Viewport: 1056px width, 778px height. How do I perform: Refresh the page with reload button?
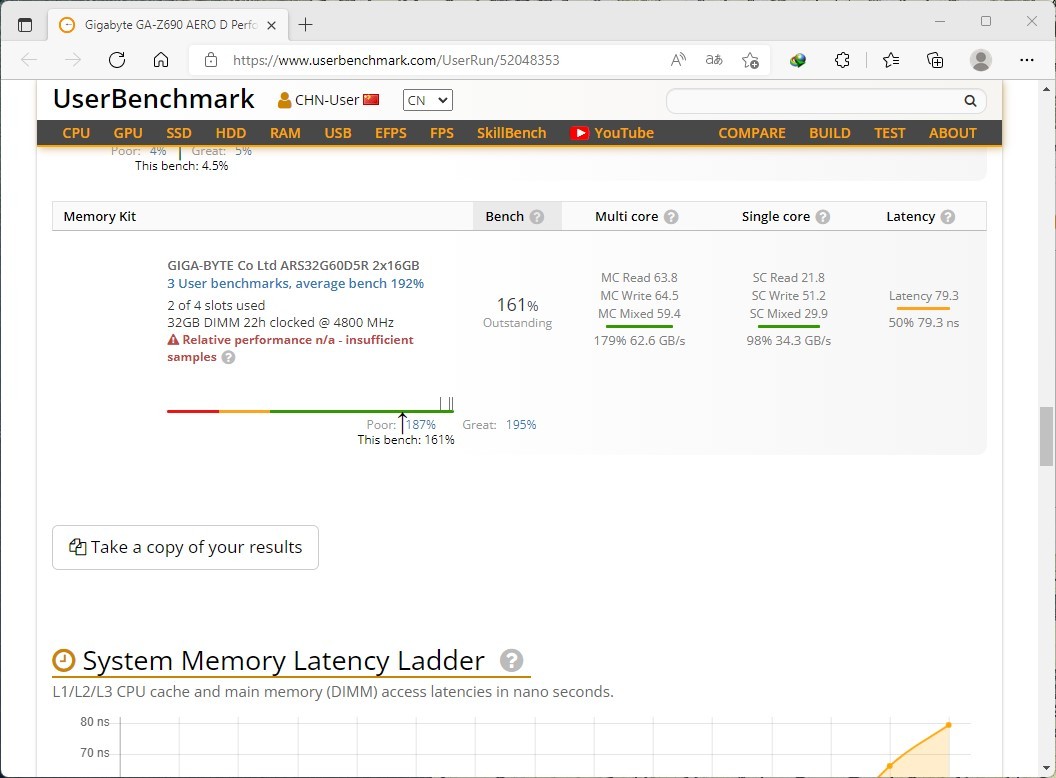tap(117, 60)
